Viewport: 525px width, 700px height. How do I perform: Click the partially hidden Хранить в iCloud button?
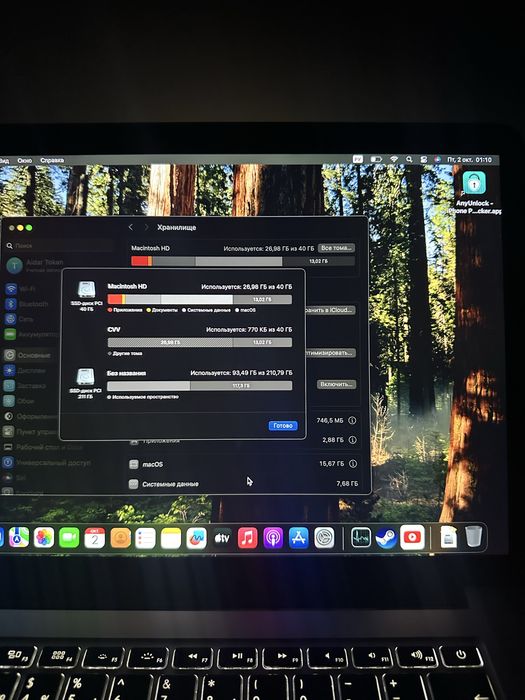(331, 310)
